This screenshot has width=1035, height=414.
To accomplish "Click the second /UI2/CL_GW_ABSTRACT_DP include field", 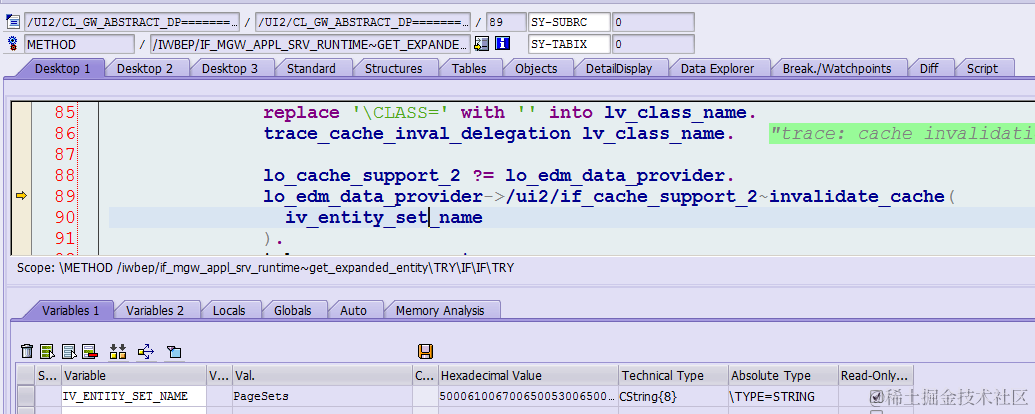I will click(x=363, y=22).
